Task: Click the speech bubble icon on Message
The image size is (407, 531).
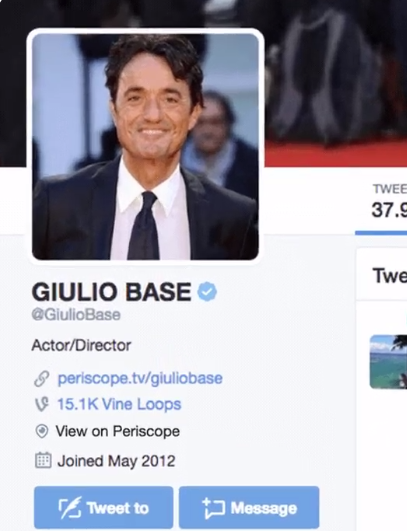Action: pyautogui.click(x=213, y=508)
